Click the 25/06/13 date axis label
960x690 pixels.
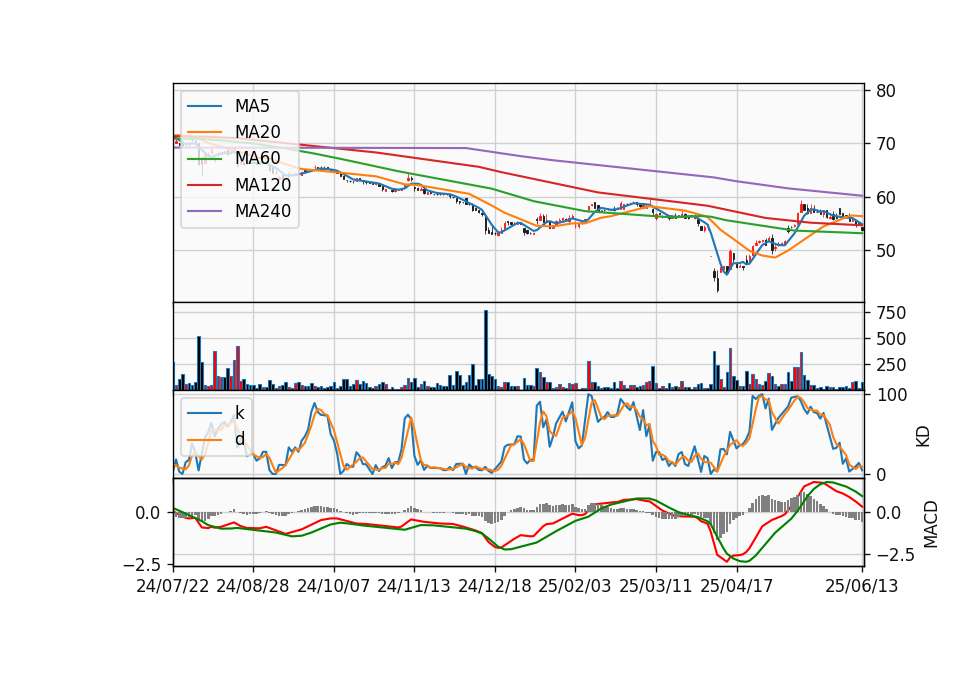click(x=862, y=586)
